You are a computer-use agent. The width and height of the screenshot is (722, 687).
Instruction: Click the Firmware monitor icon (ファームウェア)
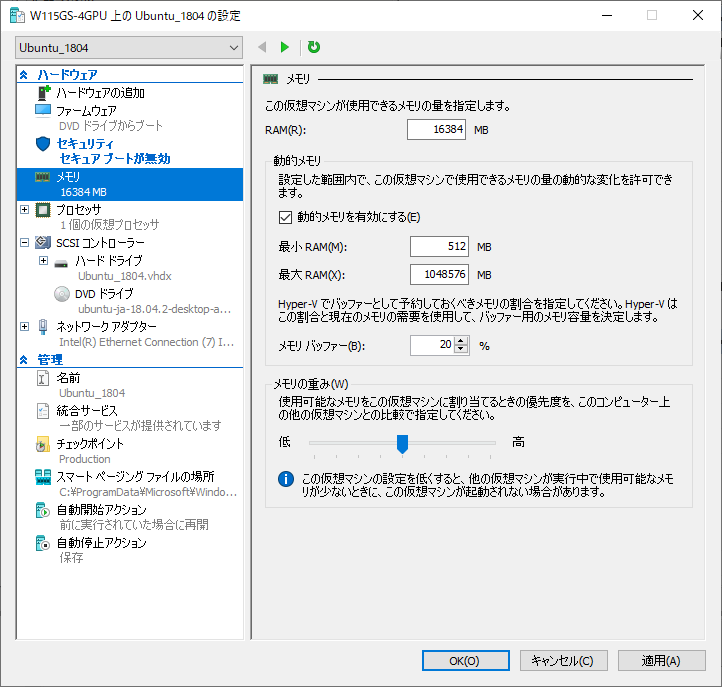click(43, 111)
